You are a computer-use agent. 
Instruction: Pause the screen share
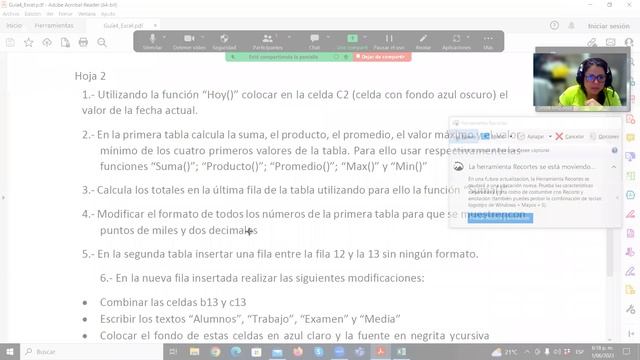[x=389, y=41]
